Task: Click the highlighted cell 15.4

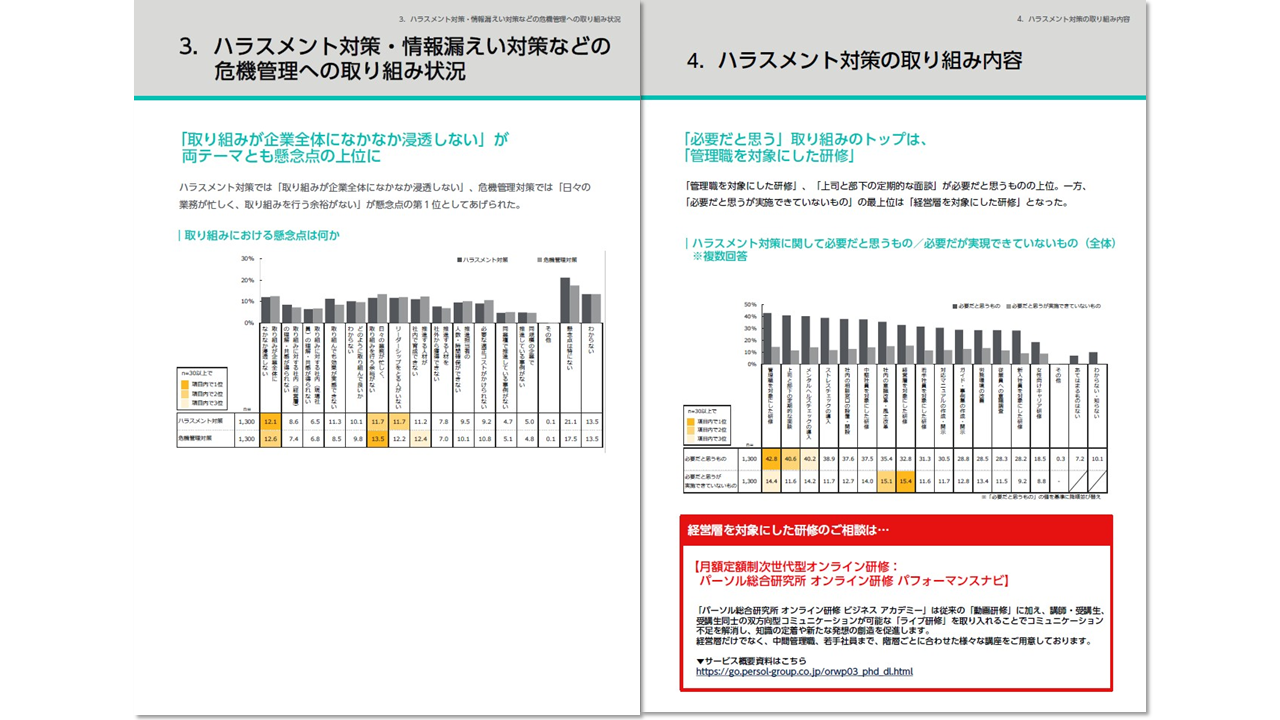Action: (906, 481)
